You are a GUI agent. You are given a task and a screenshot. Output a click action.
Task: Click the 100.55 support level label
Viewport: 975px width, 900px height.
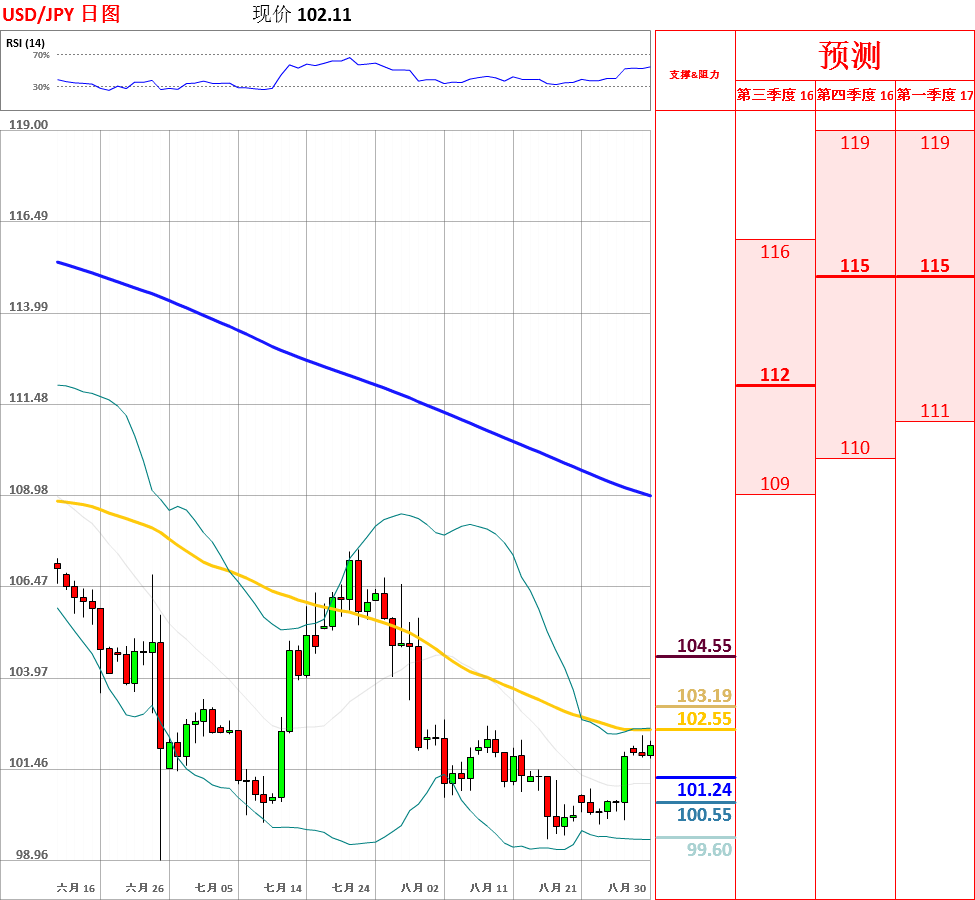(704, 815)
